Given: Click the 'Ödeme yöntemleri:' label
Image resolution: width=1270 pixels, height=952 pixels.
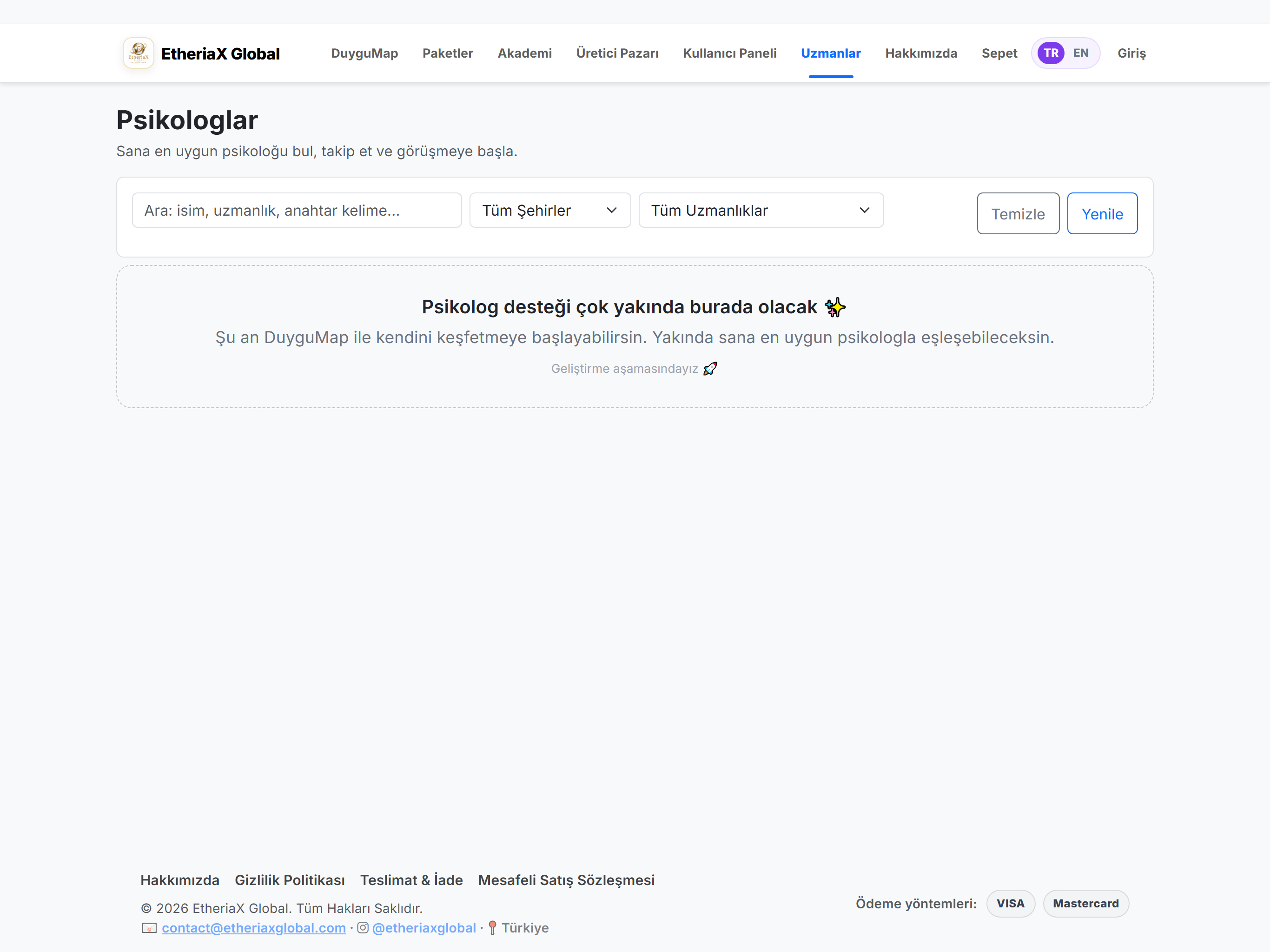Looking at the screenshot, I should click(916, 904).
